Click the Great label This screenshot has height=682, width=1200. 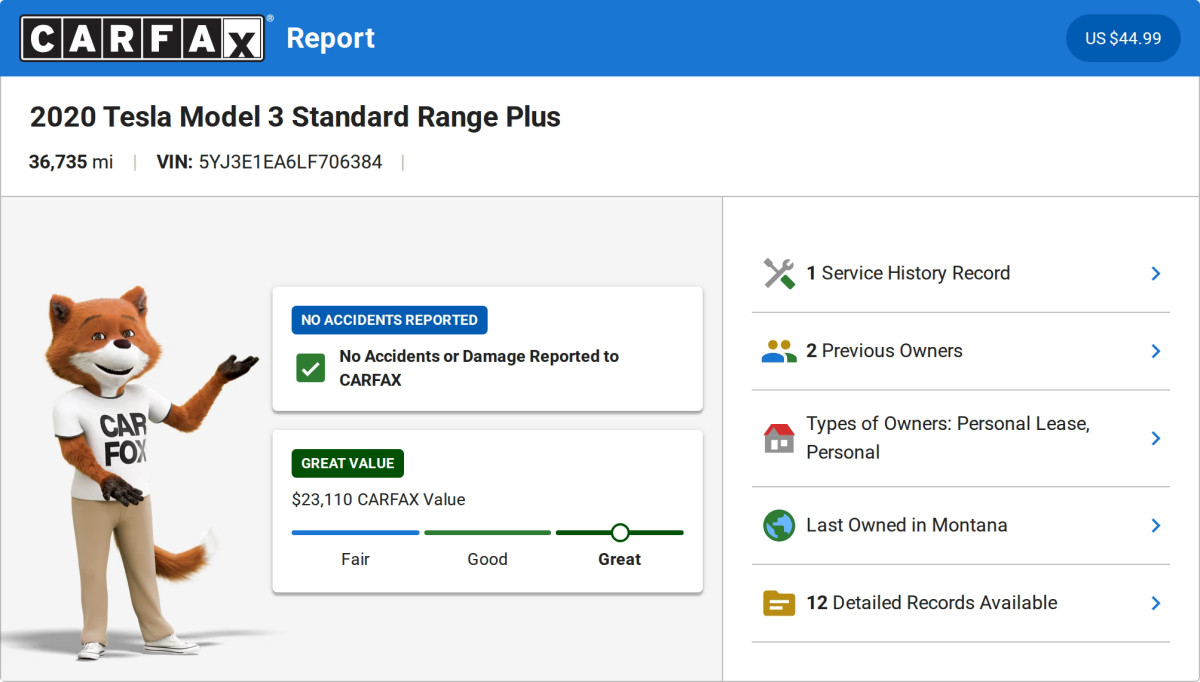coord(620,559)
